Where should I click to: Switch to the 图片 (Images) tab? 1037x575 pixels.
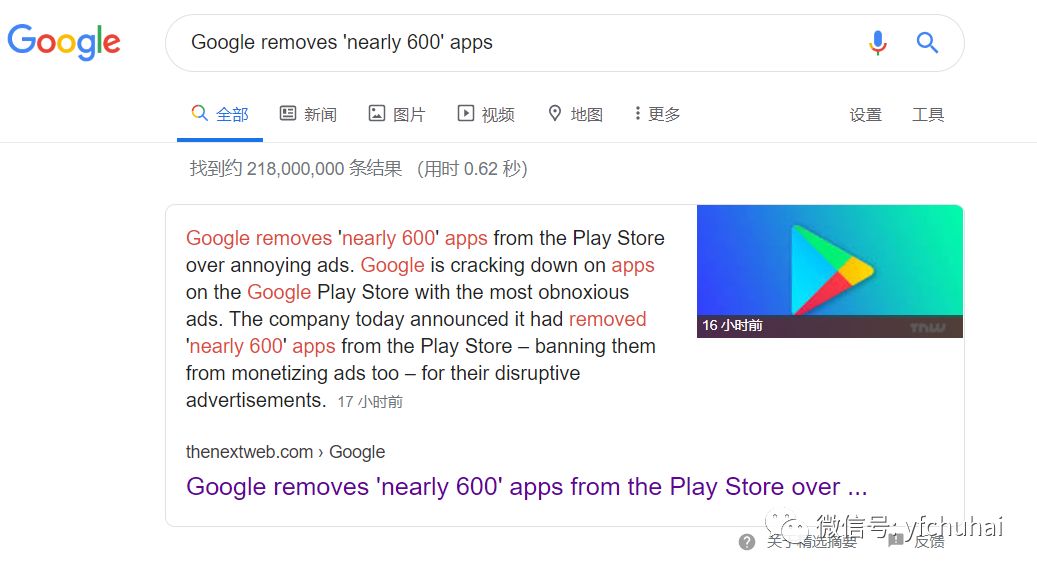coord(397,114)
